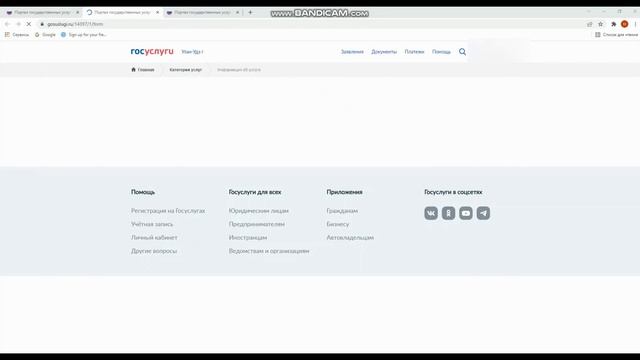Viewport: 640px width, 360px height.
Task: Go to home via house breadcrumb icon
Action: pos(133,69)
